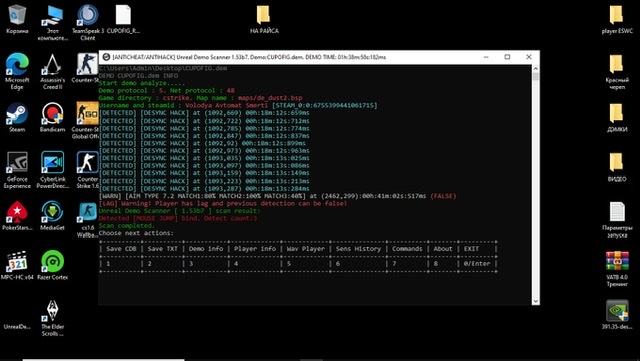This screenshot has height=361, width=640.
Task: Launch cs1.6 Wallba shortcut
Action: 87,220
